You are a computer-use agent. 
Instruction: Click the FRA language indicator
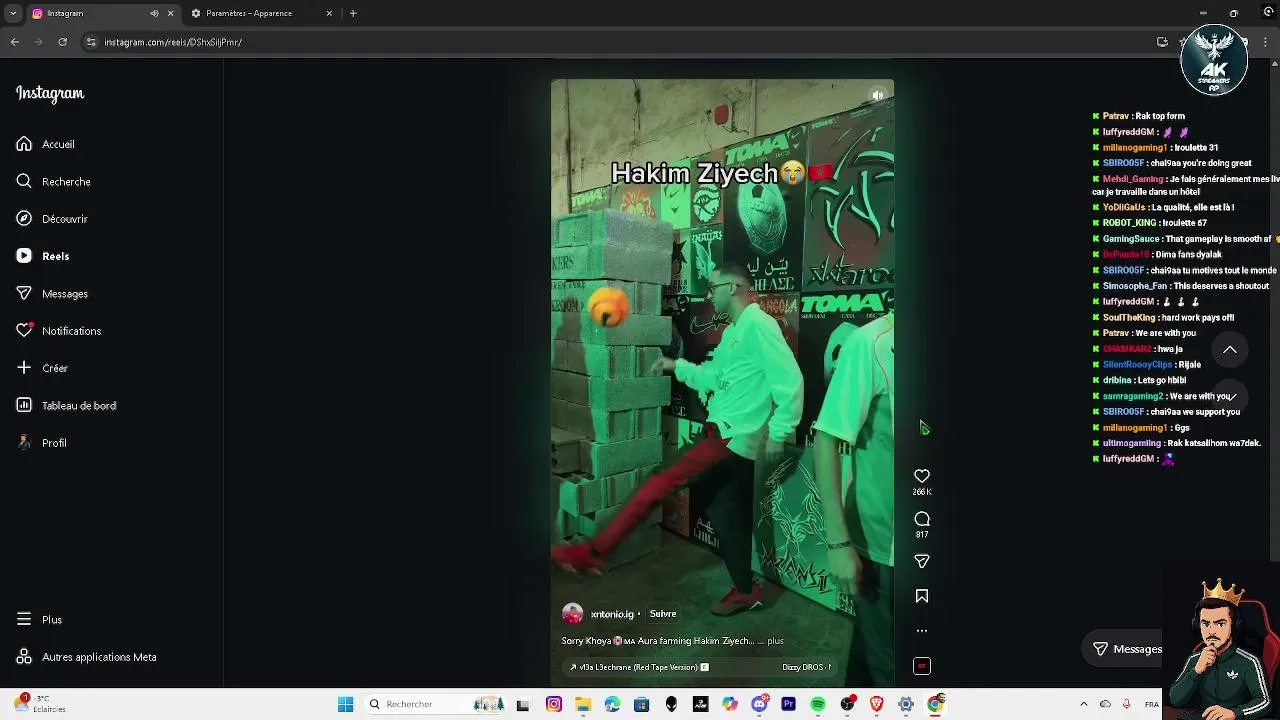[x=1152, y=704]
